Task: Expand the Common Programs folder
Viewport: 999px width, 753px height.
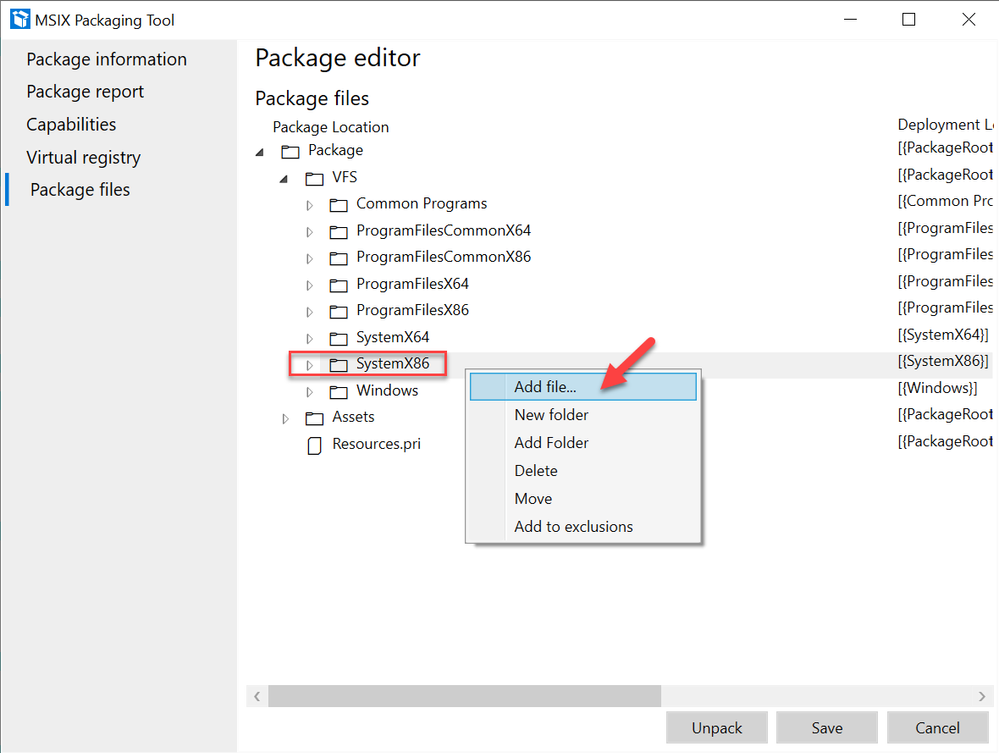Action: [310, 205]
